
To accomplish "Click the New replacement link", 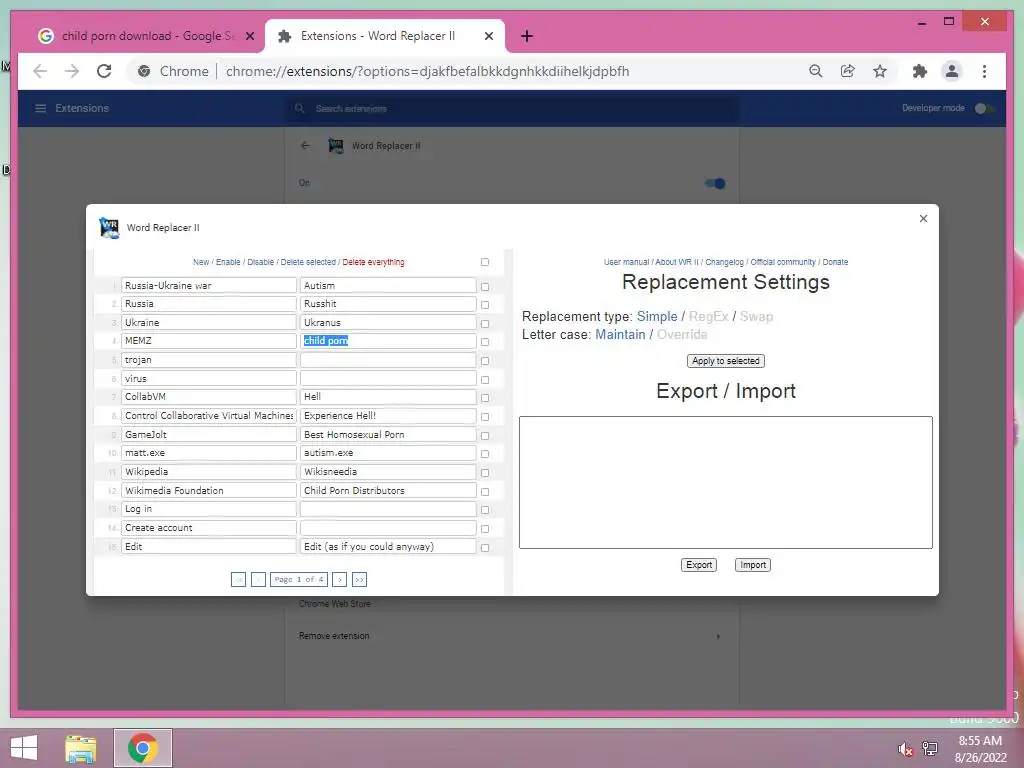I will point(200,262).
